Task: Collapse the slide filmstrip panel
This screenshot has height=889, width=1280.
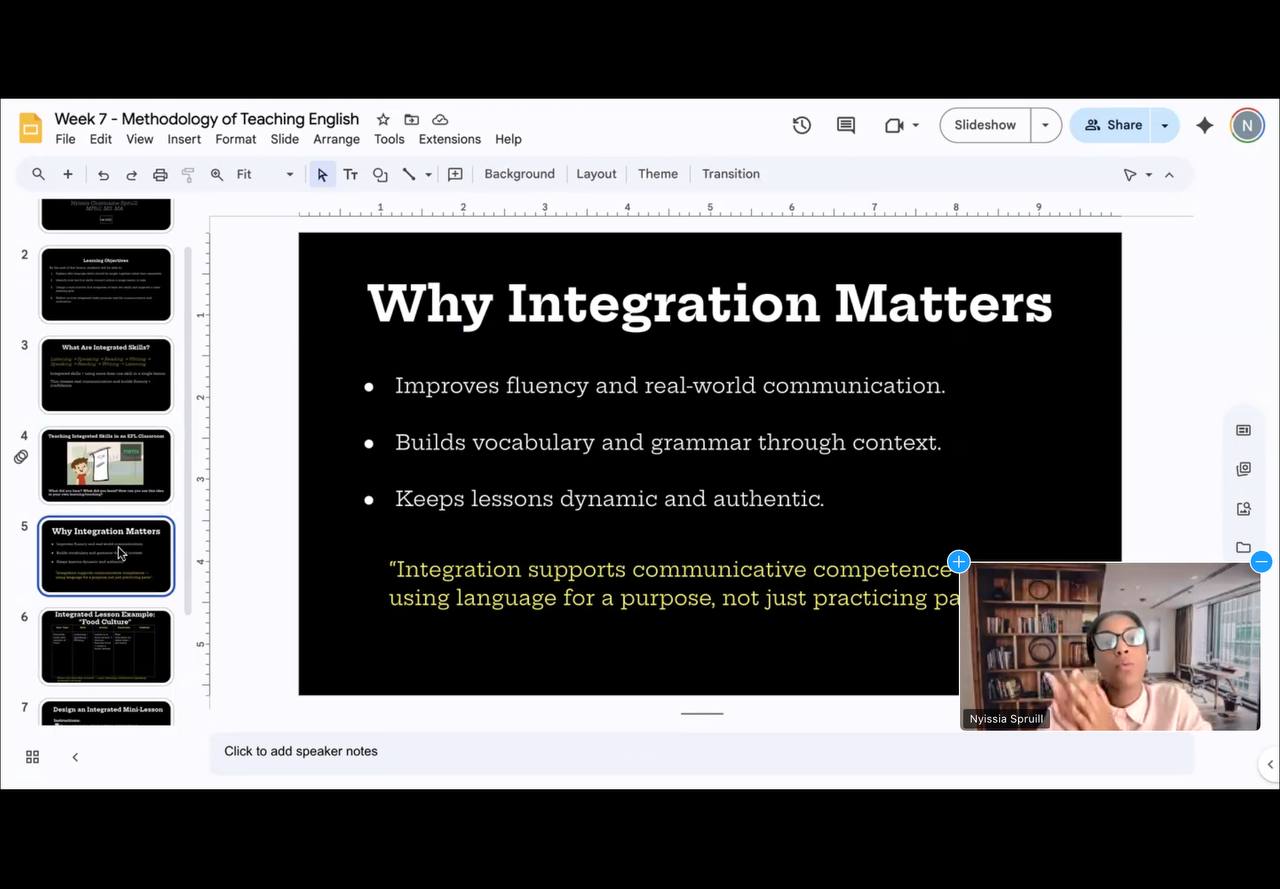Action: (x=75, y=757)
